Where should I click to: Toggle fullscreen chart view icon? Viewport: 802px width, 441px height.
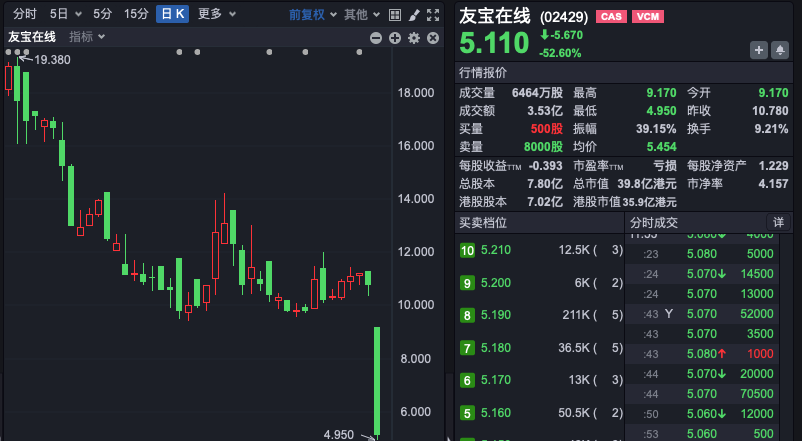click(x=433, y=15)
